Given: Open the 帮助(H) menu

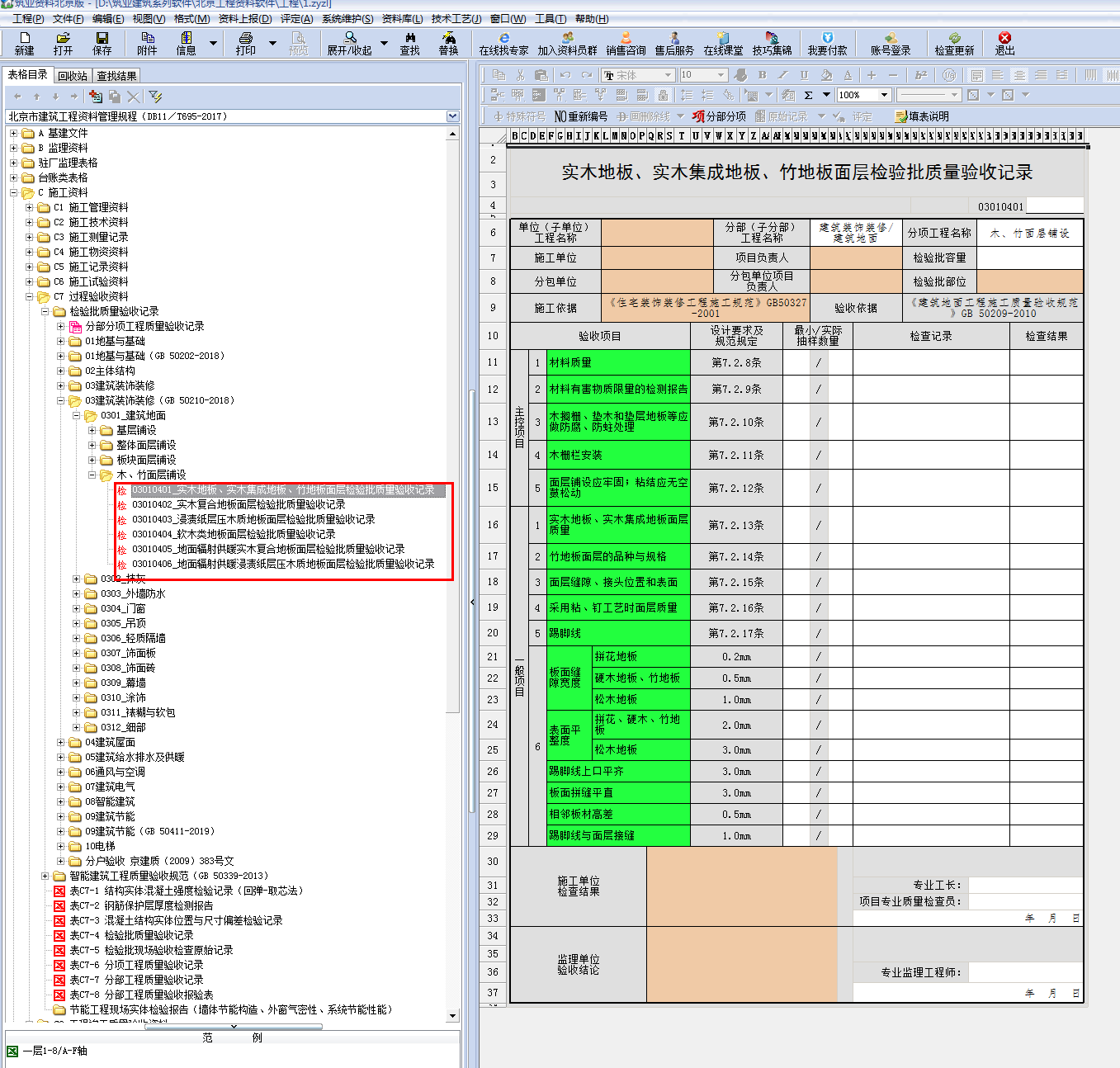Looking at the screenshot, I should point(592,18).
